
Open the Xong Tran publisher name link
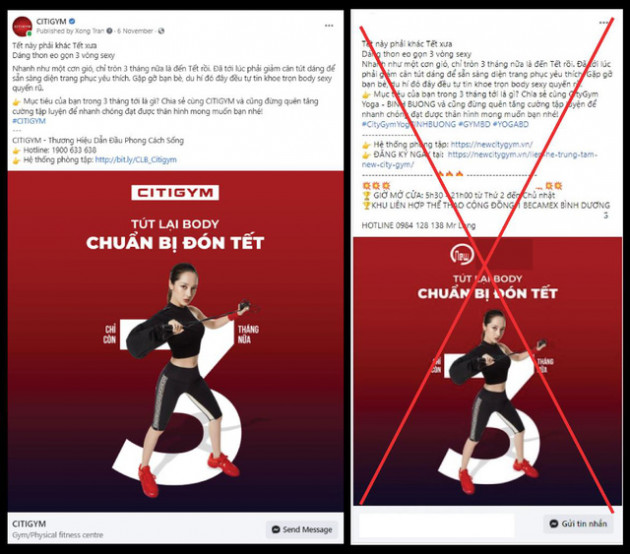point(89,31)
